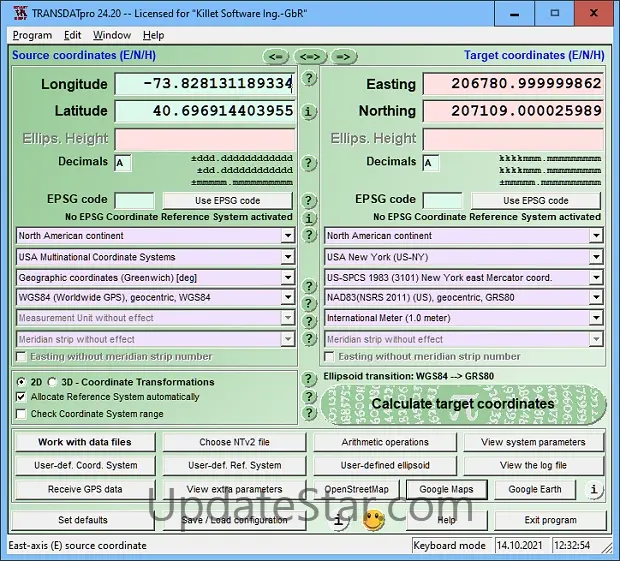This screenshot has height=561, width=620.
Task: Click the TRANSDATpro application icon in title bar
Action: pos(20,13)
